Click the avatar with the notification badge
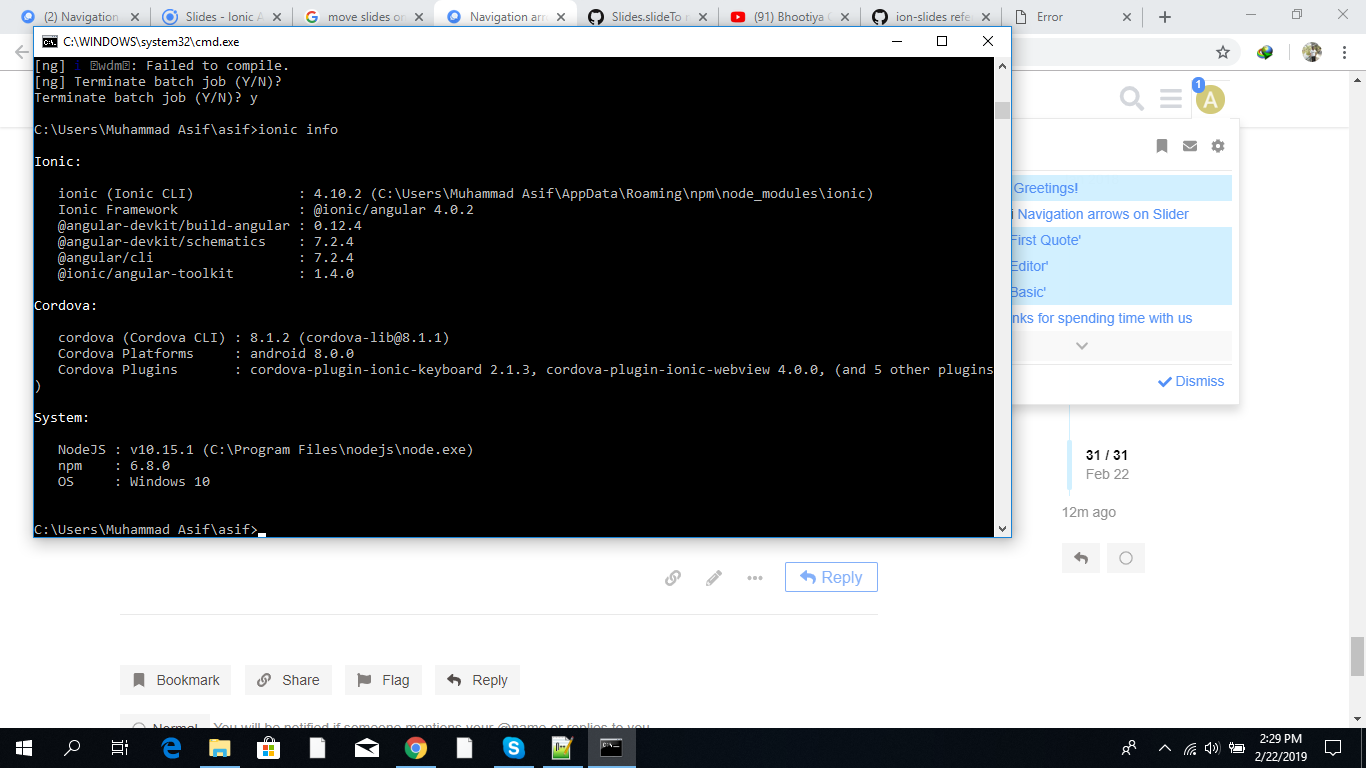Screen dimensions: 1366x768 (1210, 98)
